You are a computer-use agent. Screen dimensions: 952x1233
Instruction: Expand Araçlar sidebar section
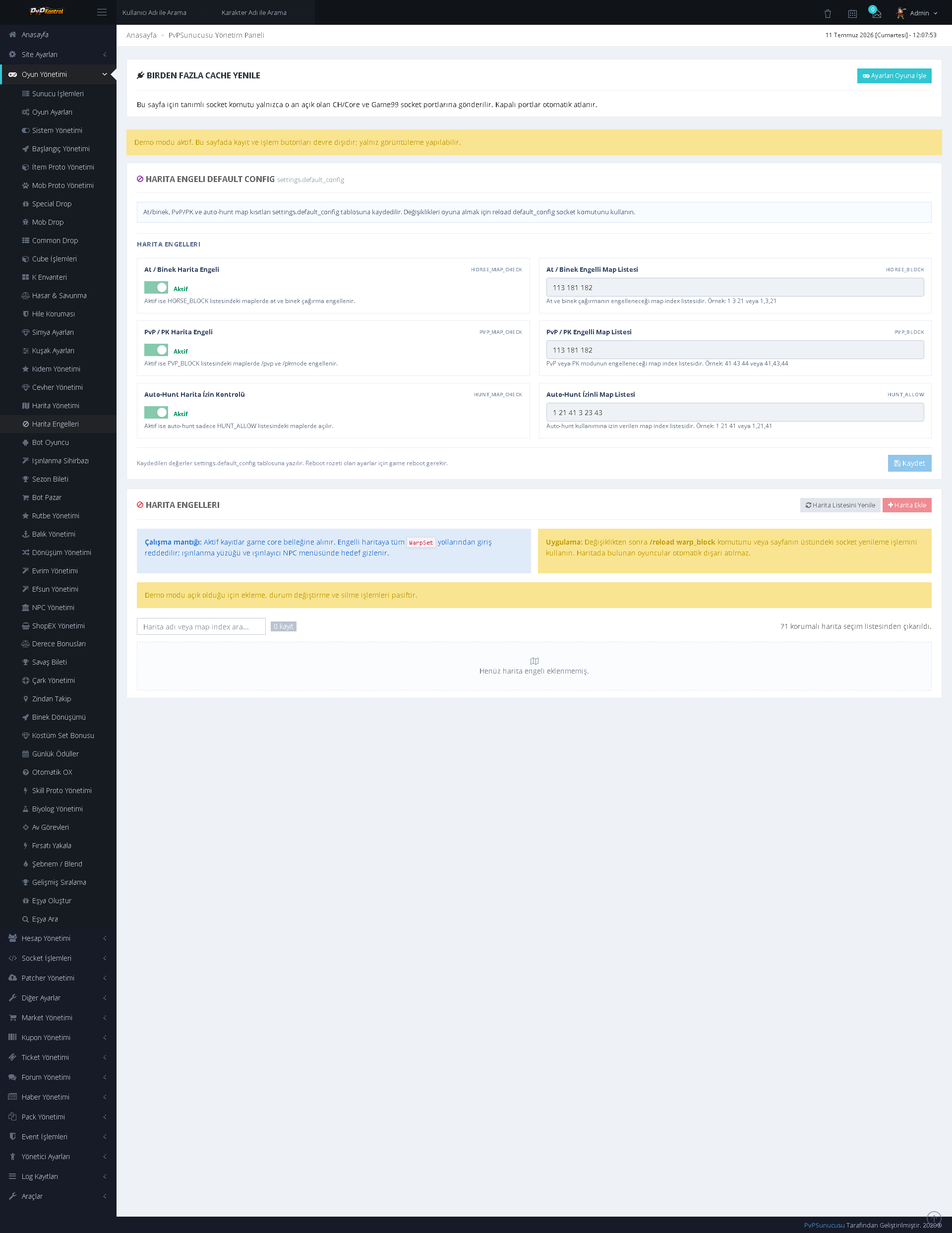coord(58,1196)
